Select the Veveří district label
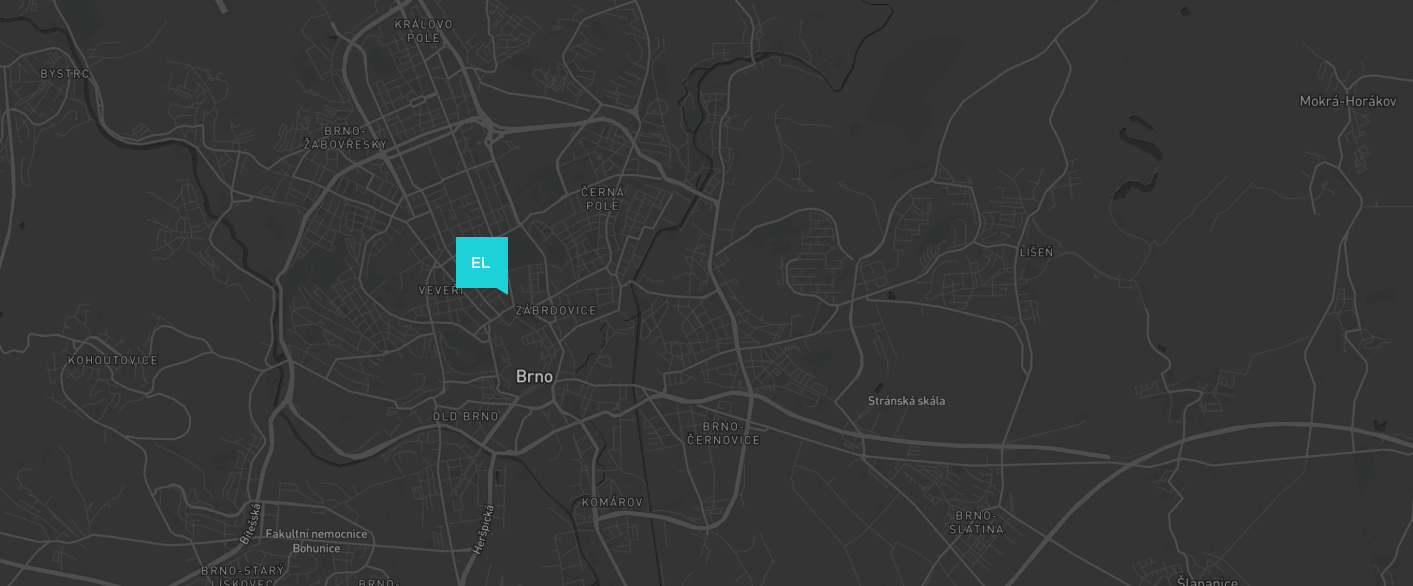The image size is (1413, 586). [437, 290]
